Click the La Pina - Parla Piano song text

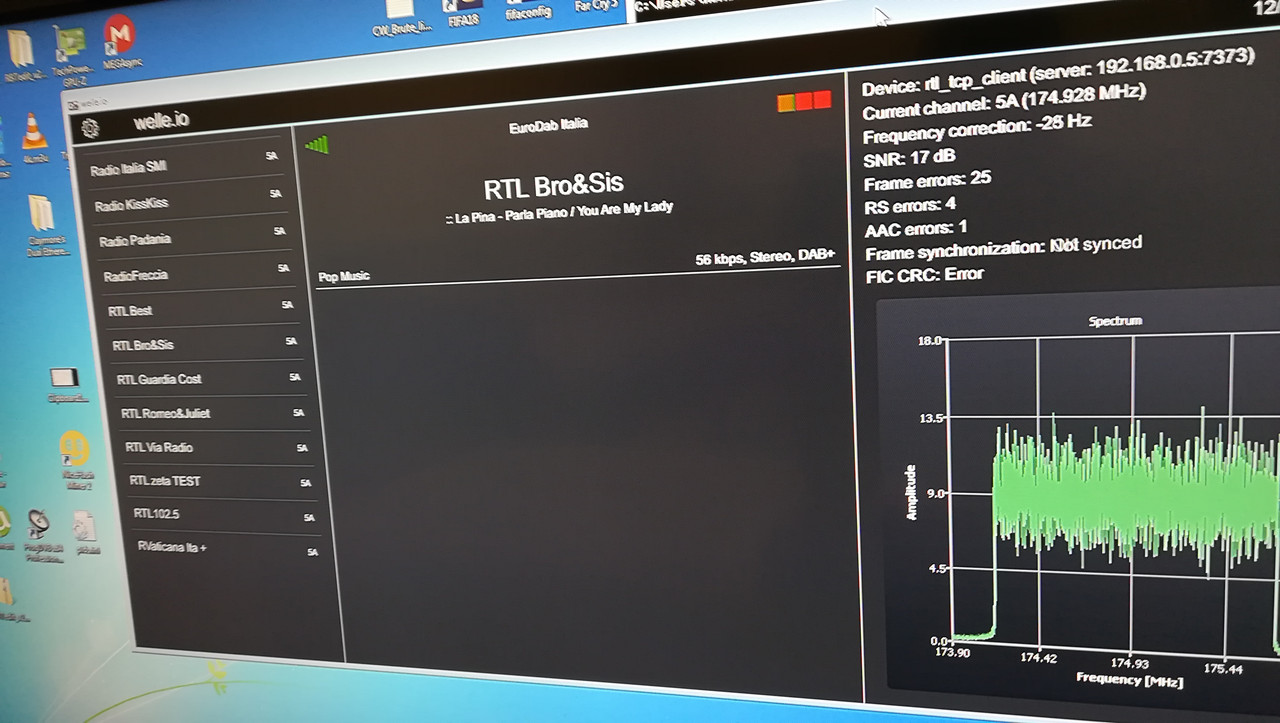[560, 213]
